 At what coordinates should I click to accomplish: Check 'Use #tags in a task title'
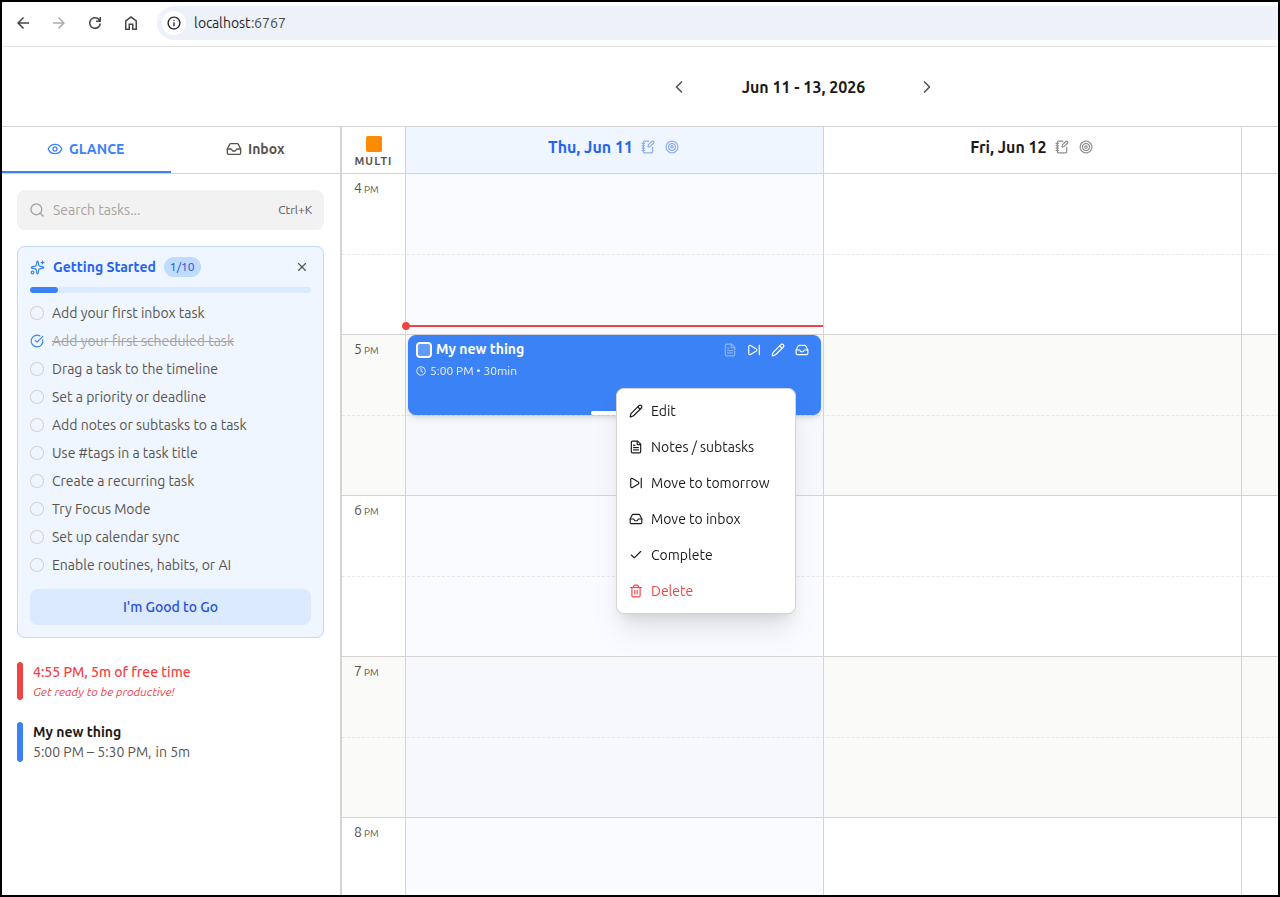[37, 453]
